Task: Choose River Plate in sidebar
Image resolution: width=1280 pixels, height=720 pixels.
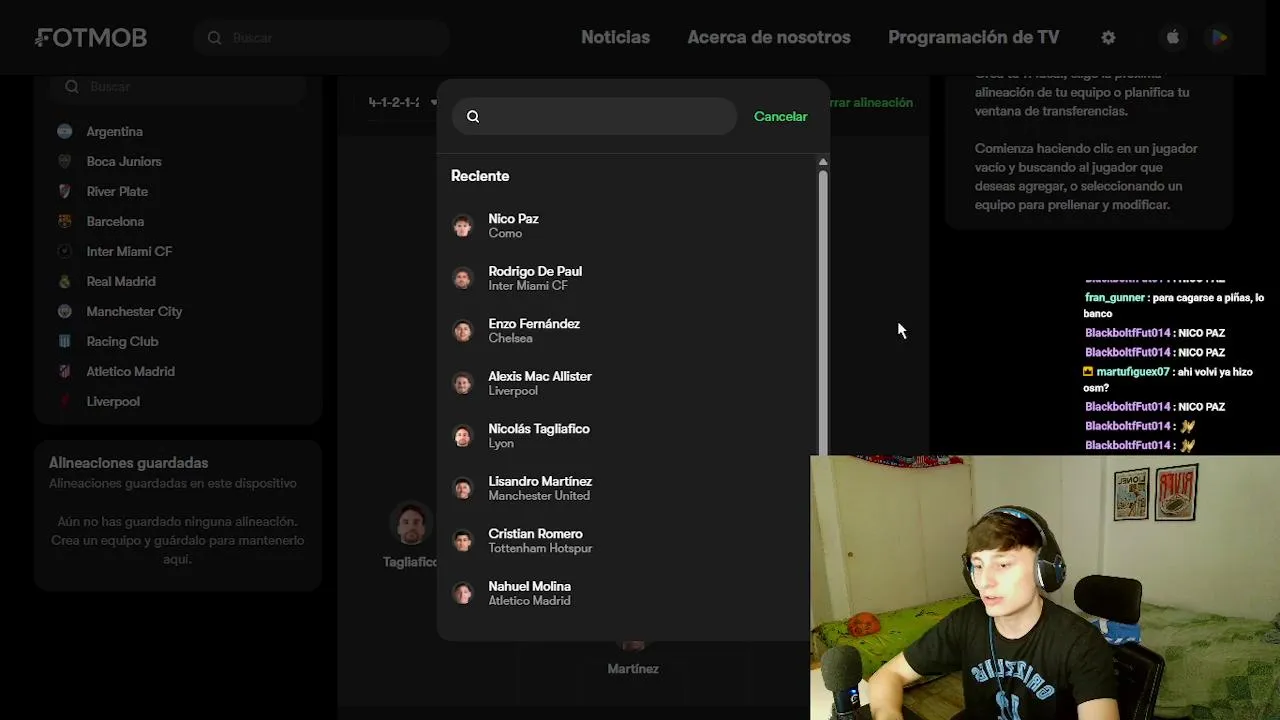Action: click(x=117, y=191)
